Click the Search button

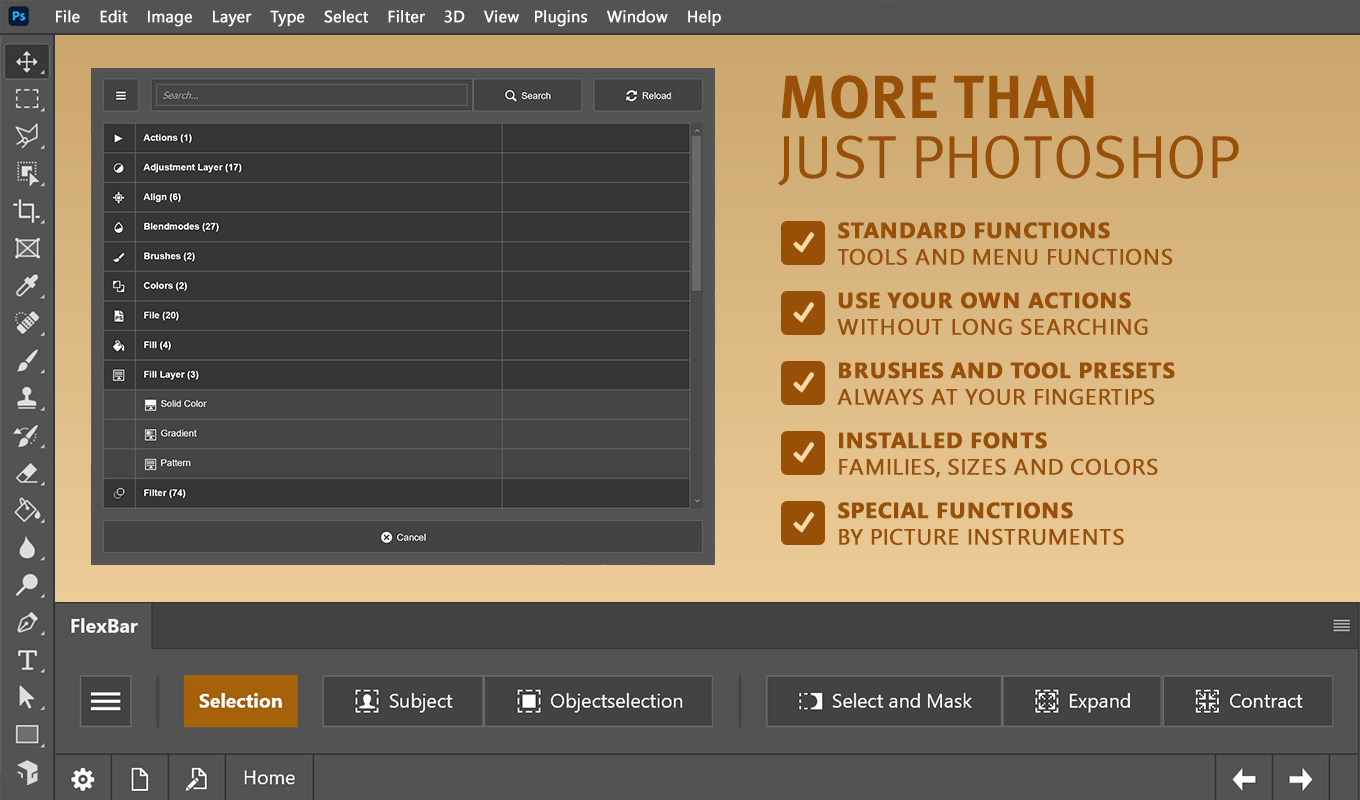[x=528, y=96]
